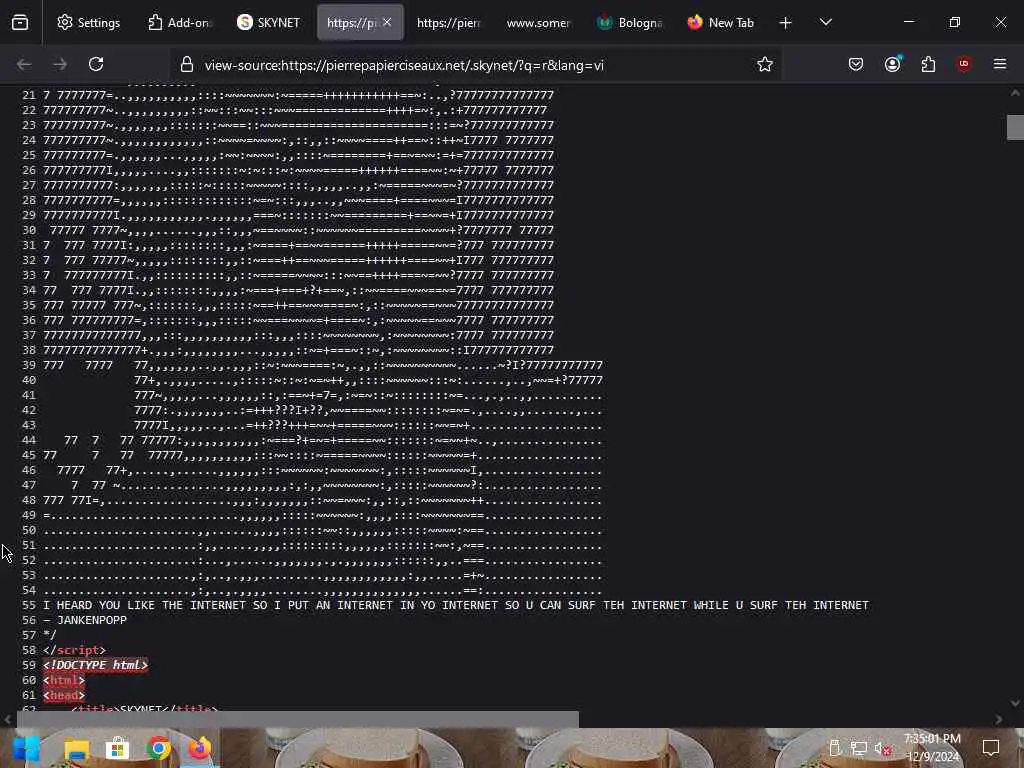The height and width of the screenshot is (768, 1024).
Task: Switch to the New Tab tab
Action: (721, 23)
